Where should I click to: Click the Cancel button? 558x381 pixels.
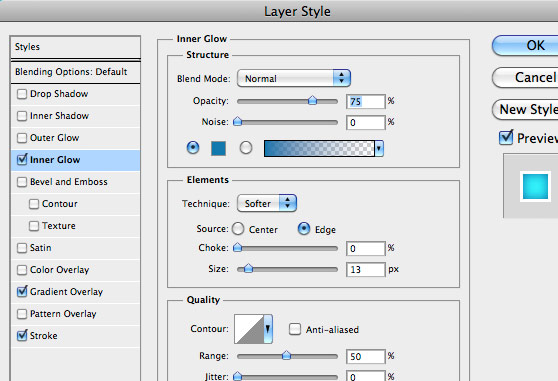pyautogui.click(x=525, y=78)
